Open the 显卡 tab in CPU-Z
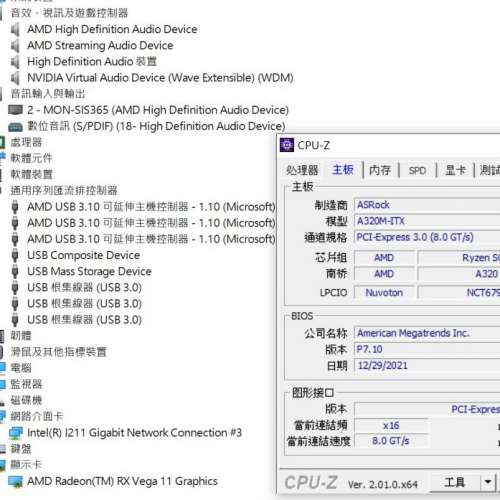The image size is (500, 500). [455, 170]
